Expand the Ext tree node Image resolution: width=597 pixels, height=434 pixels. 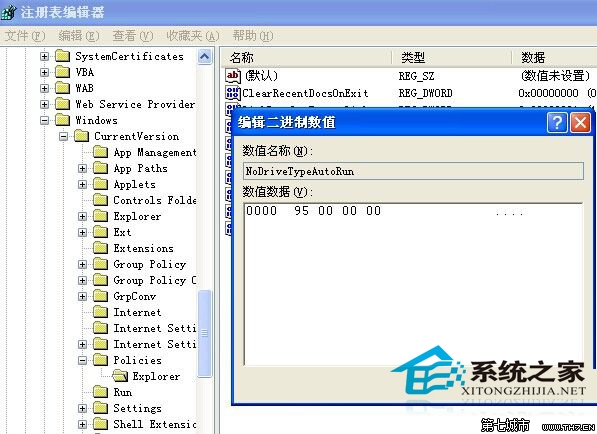pyautogui.click(x=83, y=232)
